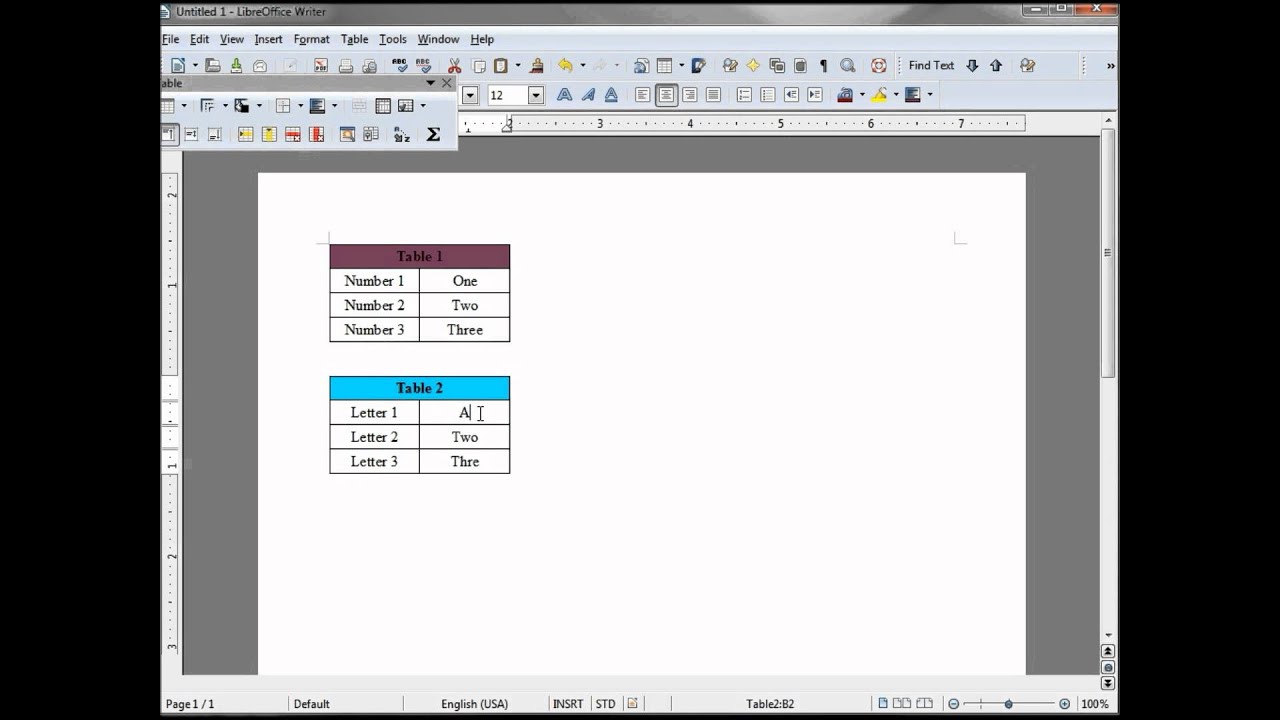The height and width of the screenshot is (720, 1280).
Task: Enable Align Left paragraph alignment
Action: coord(642,95)
